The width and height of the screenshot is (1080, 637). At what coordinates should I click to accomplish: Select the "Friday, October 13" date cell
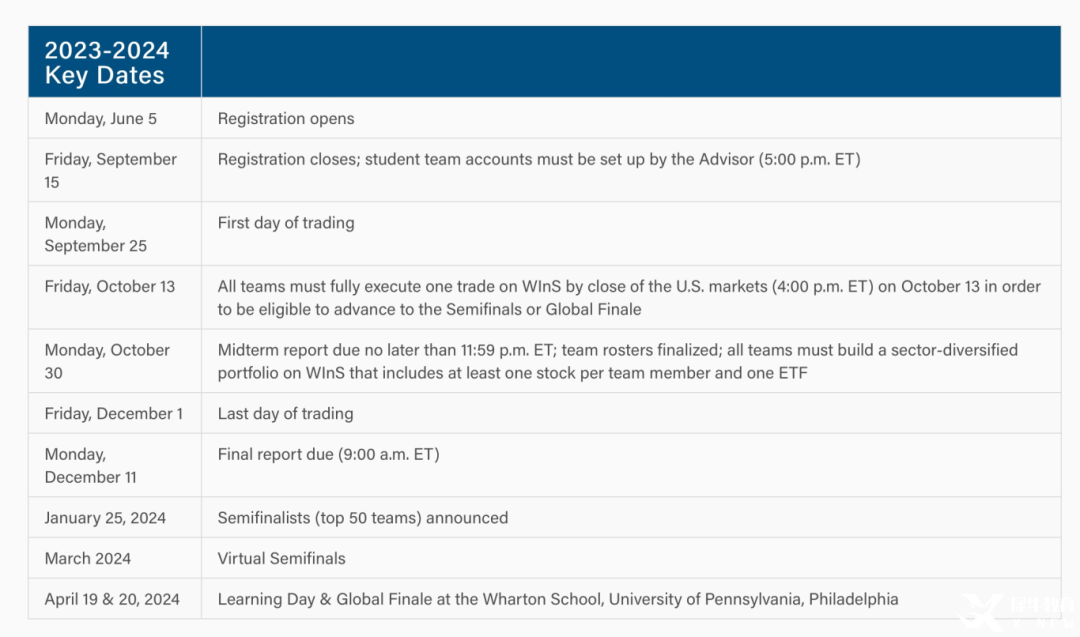[x=110, y=287]
